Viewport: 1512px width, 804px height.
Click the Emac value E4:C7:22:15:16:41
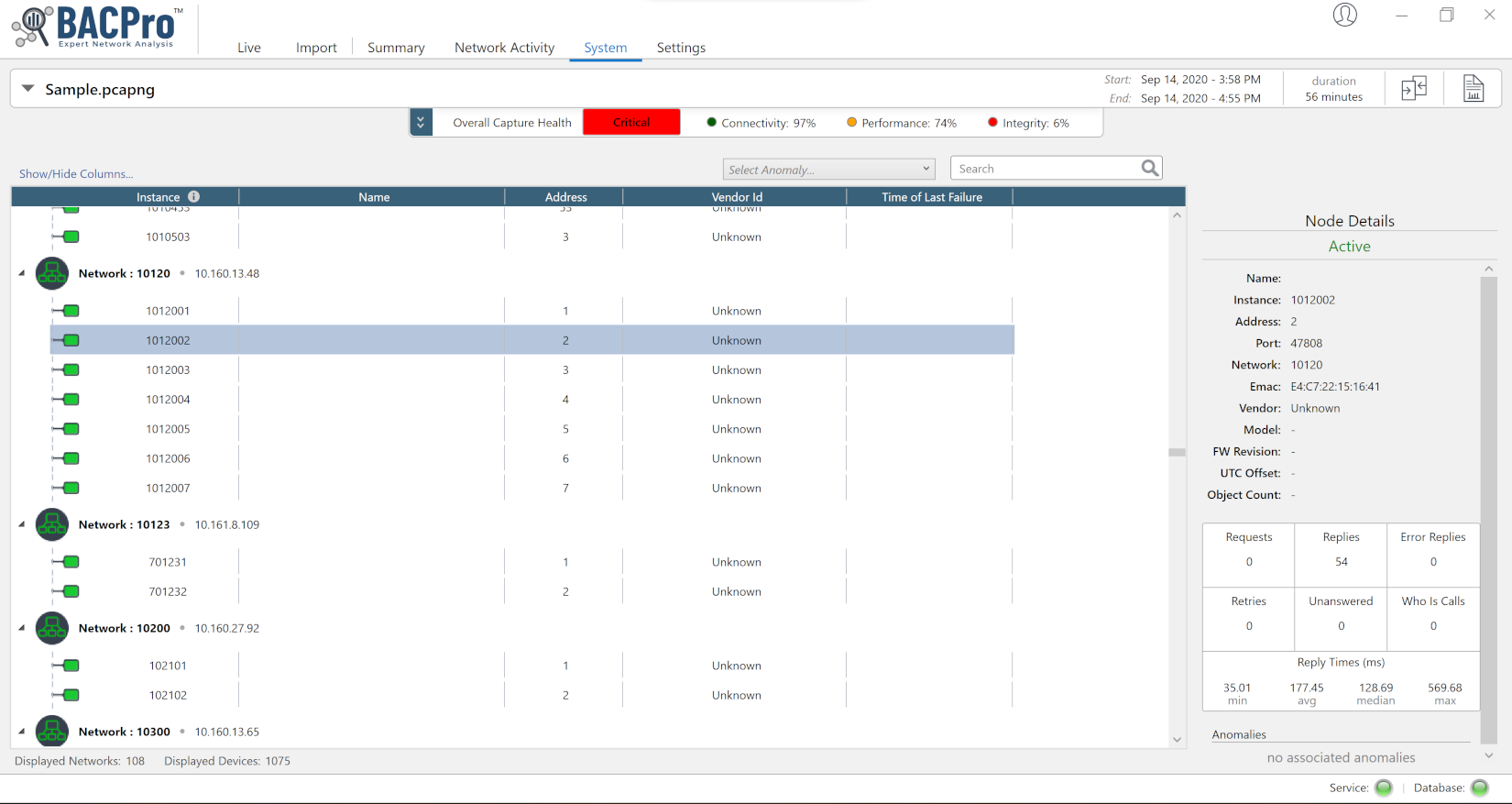pos(1335,387)
